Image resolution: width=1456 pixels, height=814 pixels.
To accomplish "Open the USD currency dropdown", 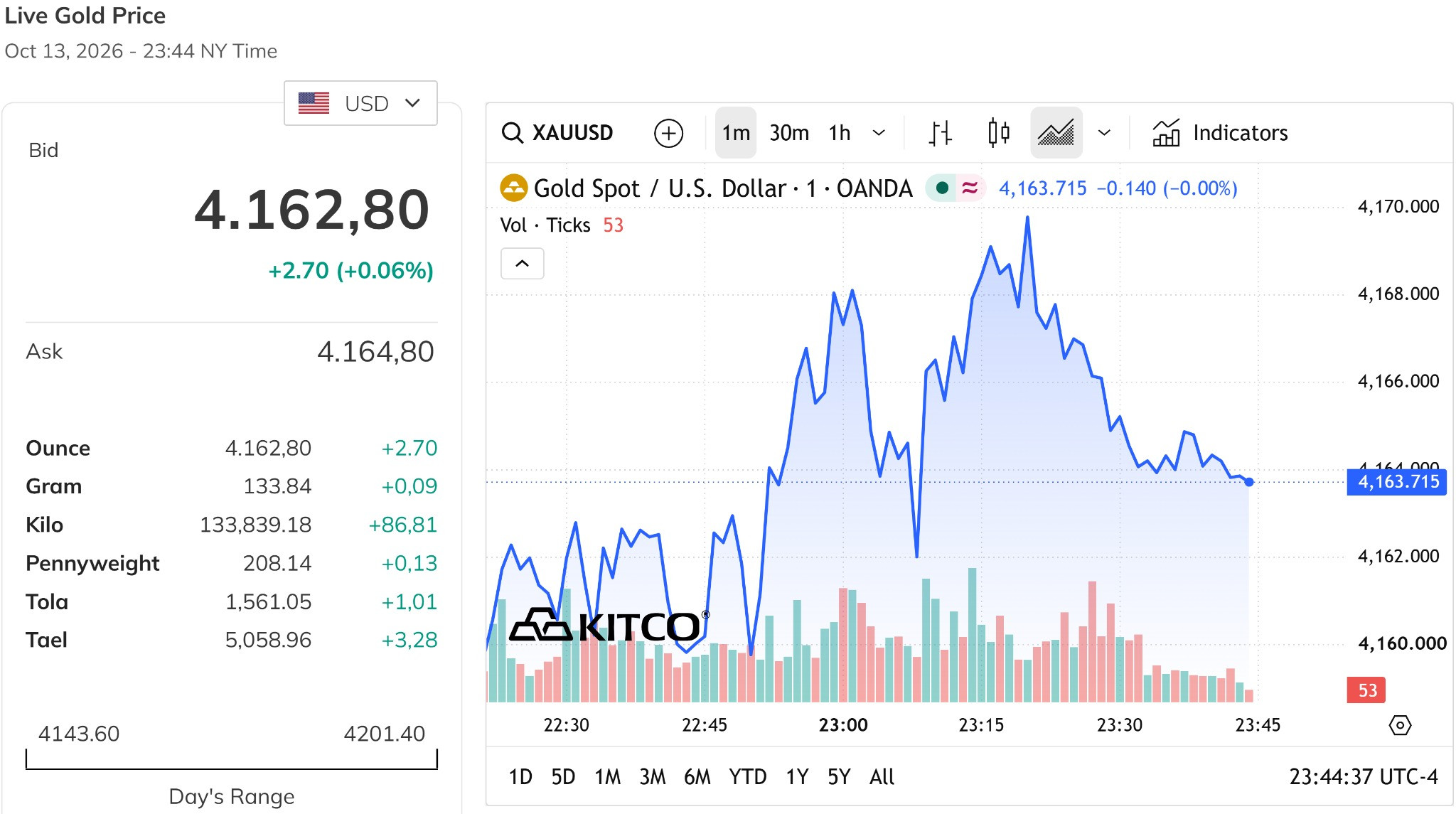I will click(360, 103).
